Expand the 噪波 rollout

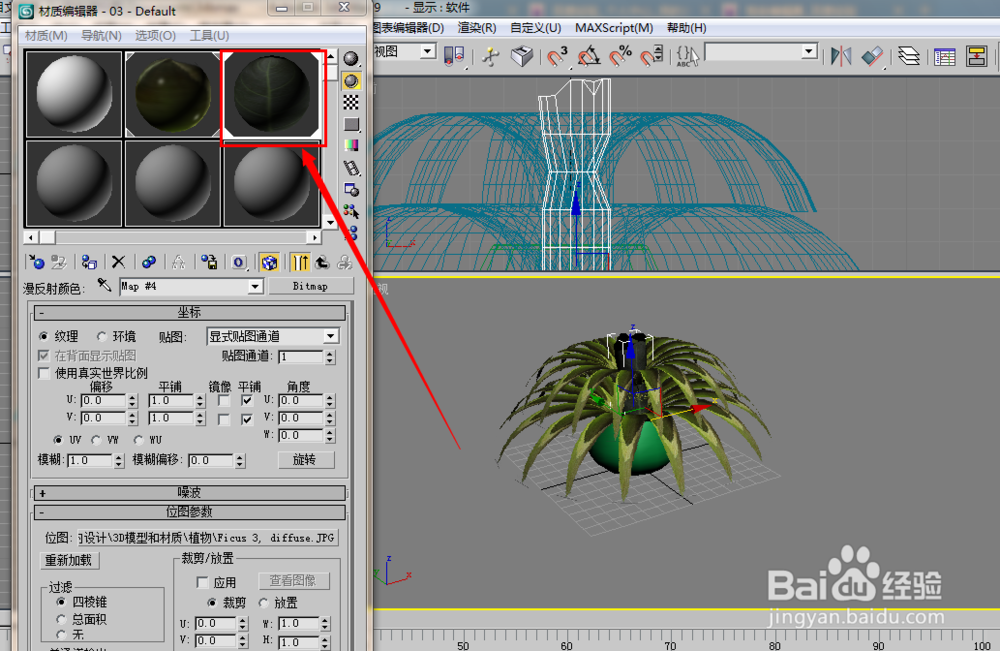[189, 493]
